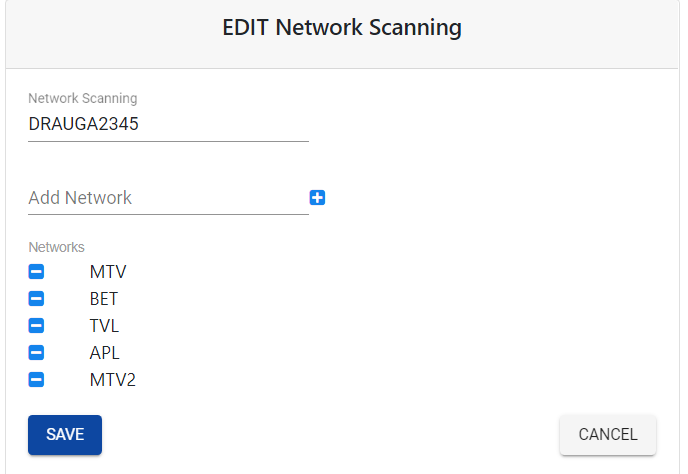The image size is (688, 474).
Task: Remove the BET network
Action: tap(36, 298)
